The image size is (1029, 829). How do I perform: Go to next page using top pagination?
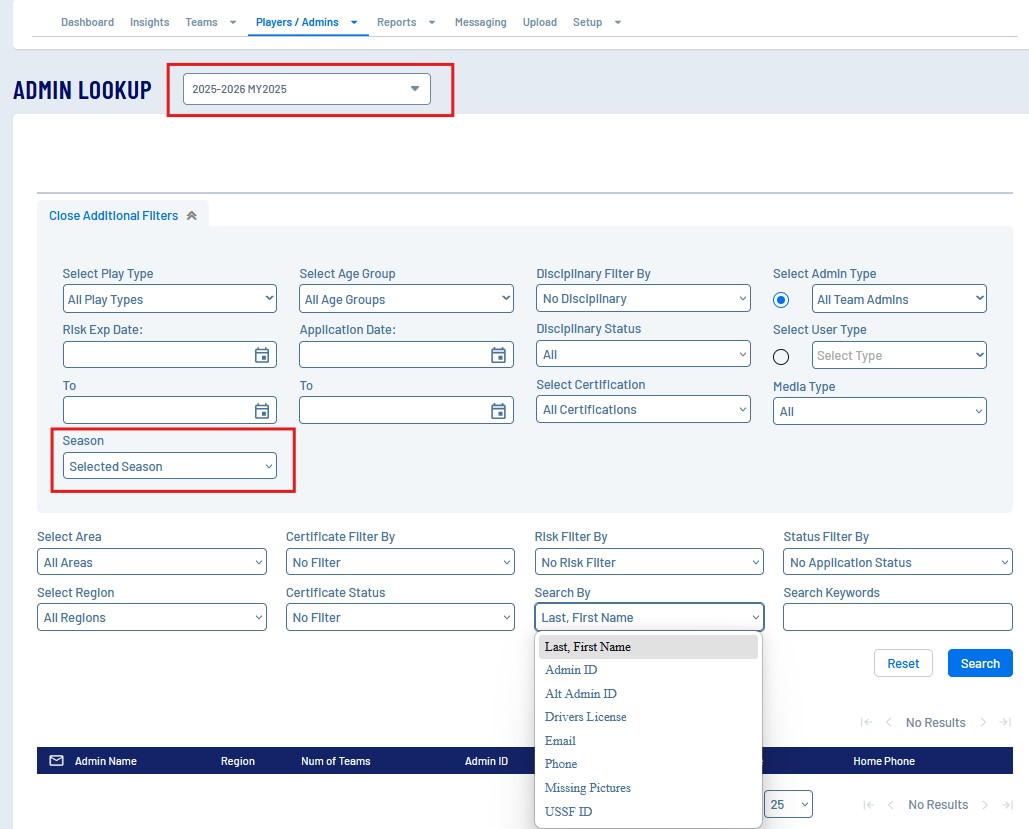(984, 722)
